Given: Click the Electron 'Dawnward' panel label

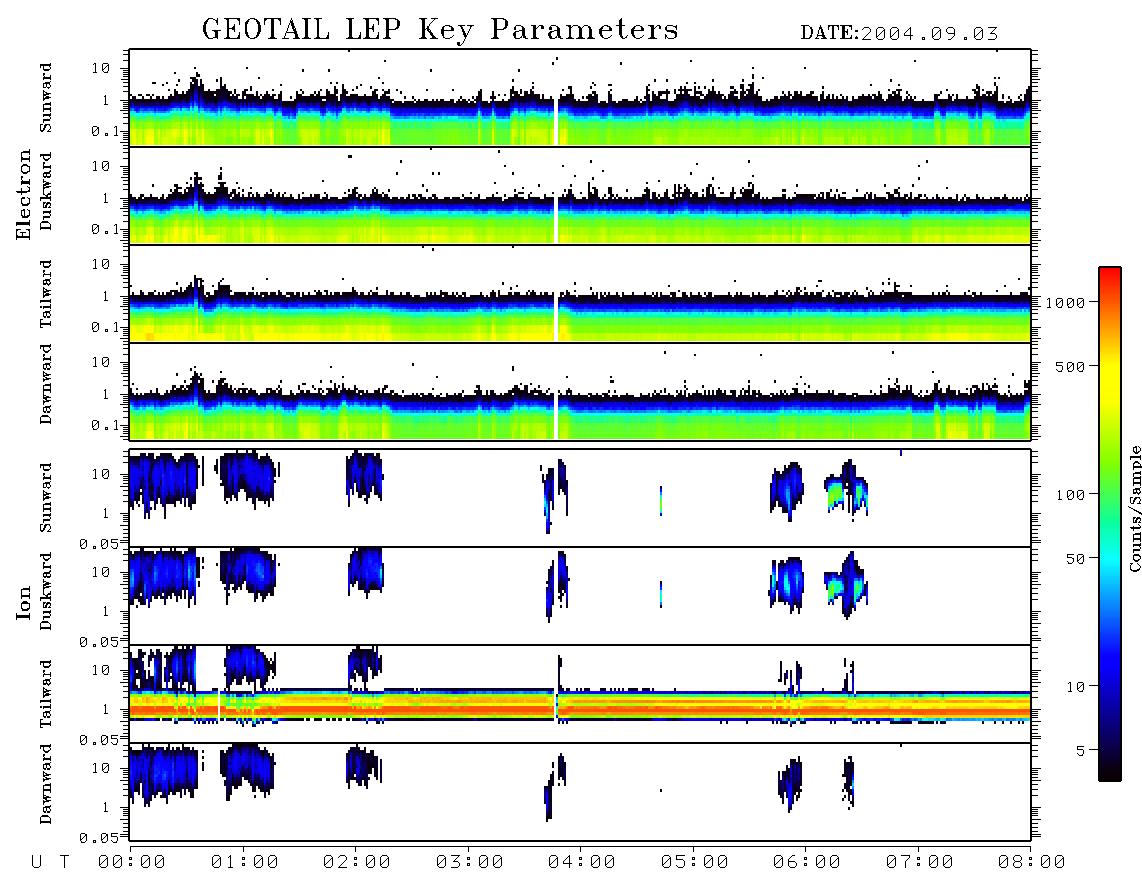Looking at the screenshot, I should (x=46, y=384).
